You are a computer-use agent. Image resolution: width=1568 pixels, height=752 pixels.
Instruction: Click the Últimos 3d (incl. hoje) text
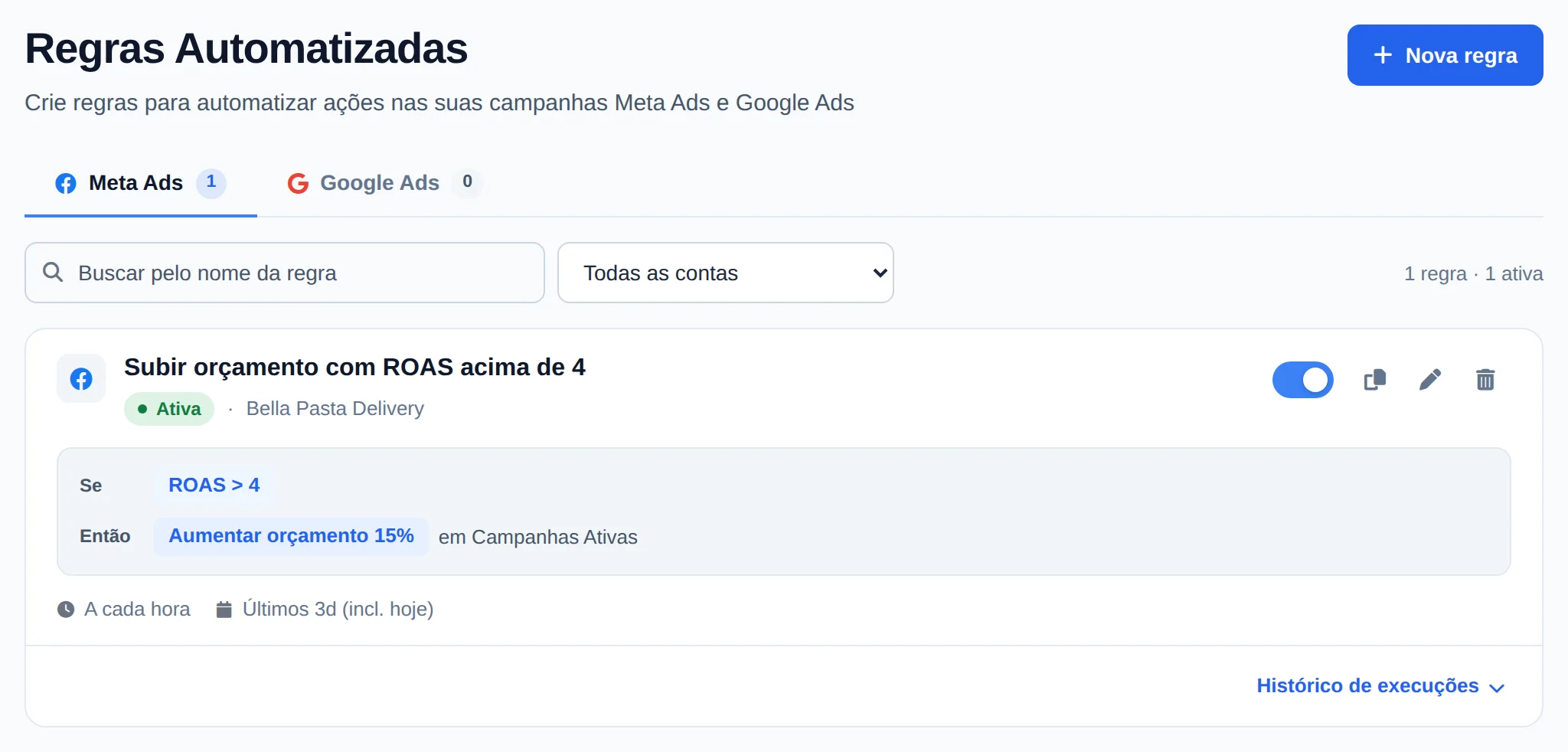click(338, 610)
